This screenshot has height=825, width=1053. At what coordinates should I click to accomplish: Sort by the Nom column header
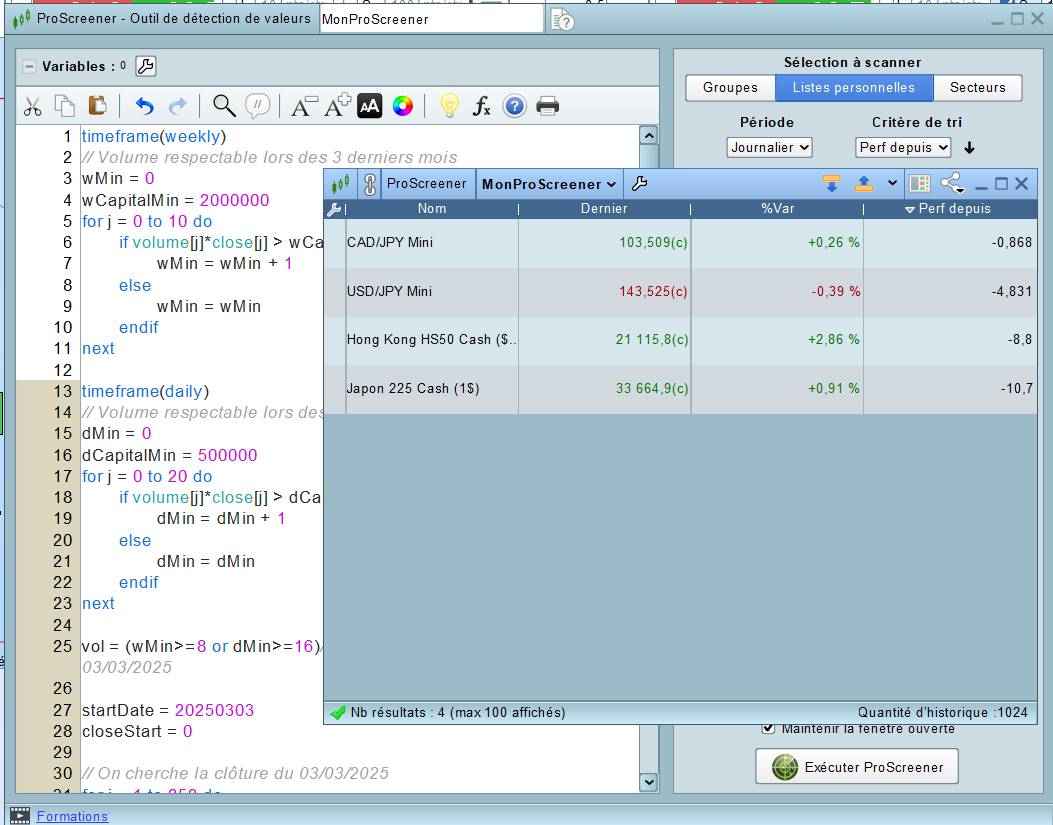point(432,209)
